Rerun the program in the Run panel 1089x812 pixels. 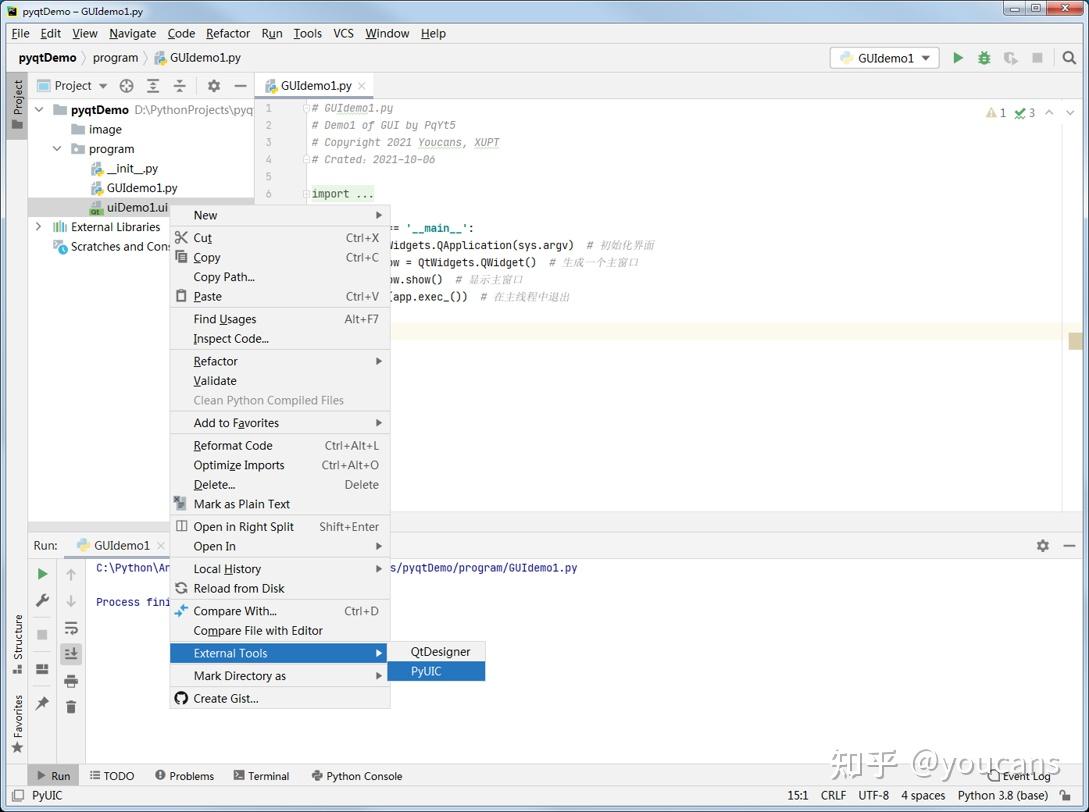tap(42, 575)
